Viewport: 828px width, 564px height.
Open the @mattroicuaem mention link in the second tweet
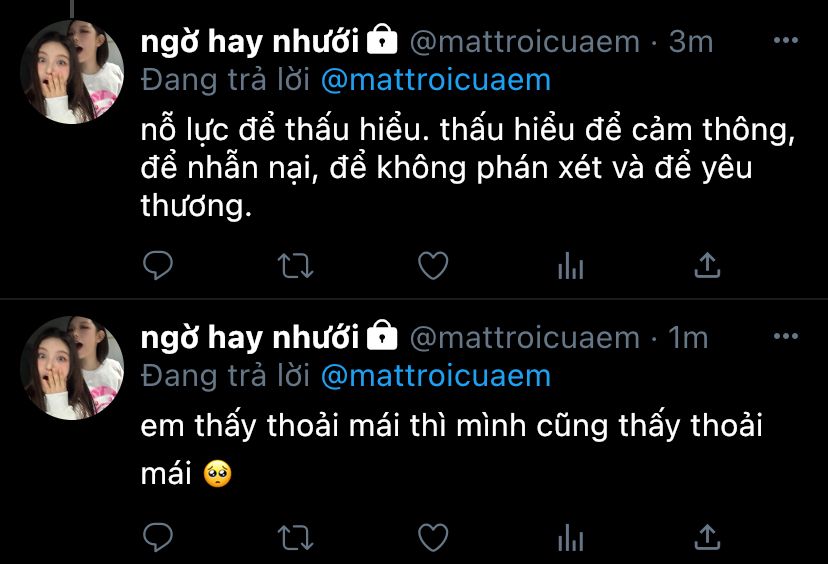click(x=436, y=376)
